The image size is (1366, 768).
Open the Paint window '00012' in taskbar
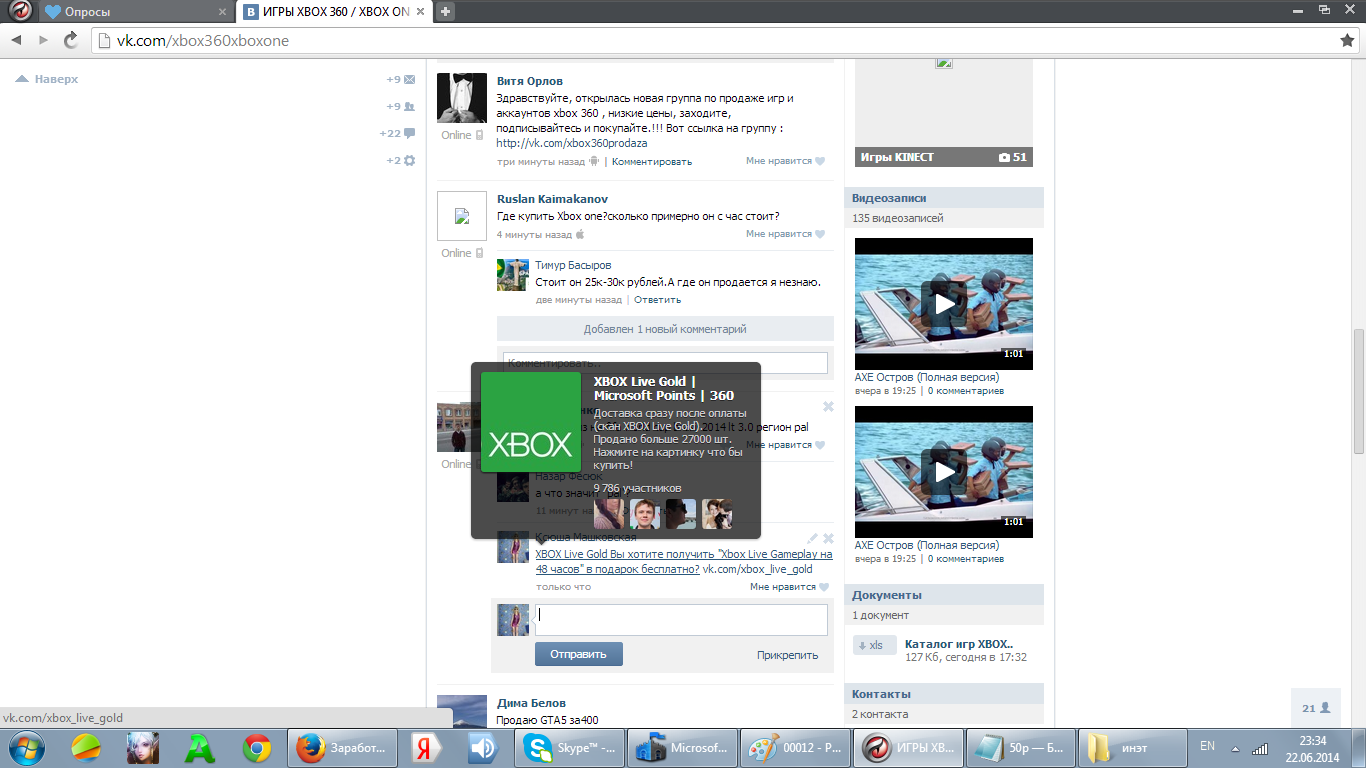[x=796, y=748]
